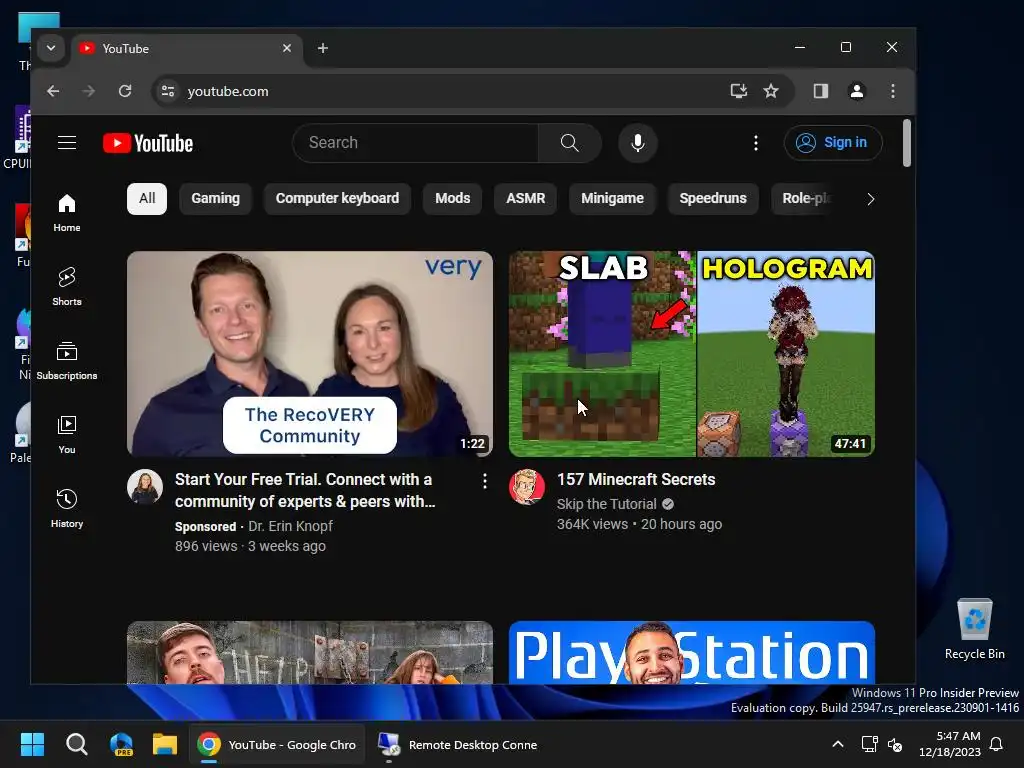This screenshot has width=1024, height=768.
Task: Open Subscriptions in sidebar
Action: click(67, 360)
